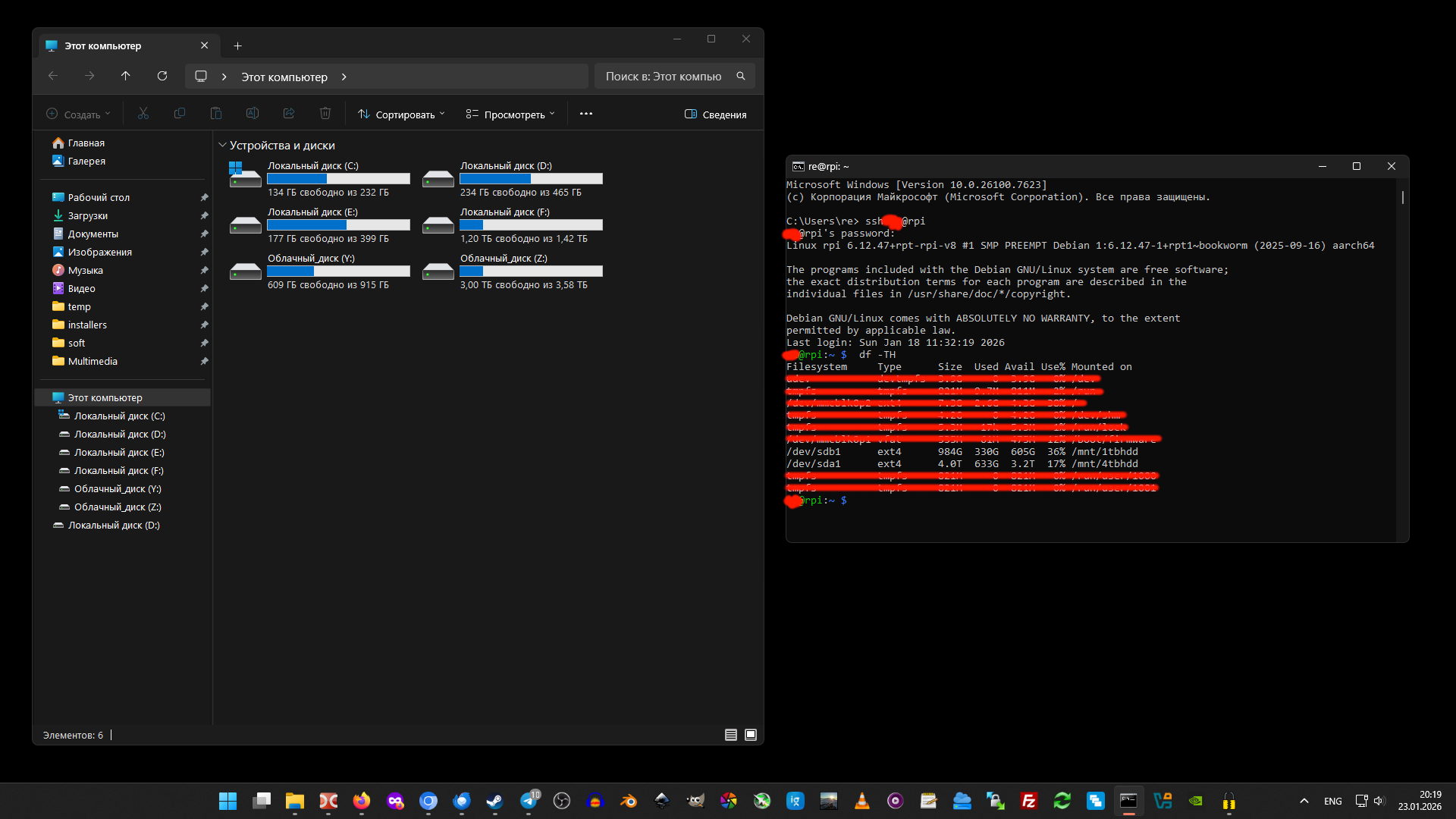
Task: Switch to large thumbnails view icon
Action: point(751,735)
